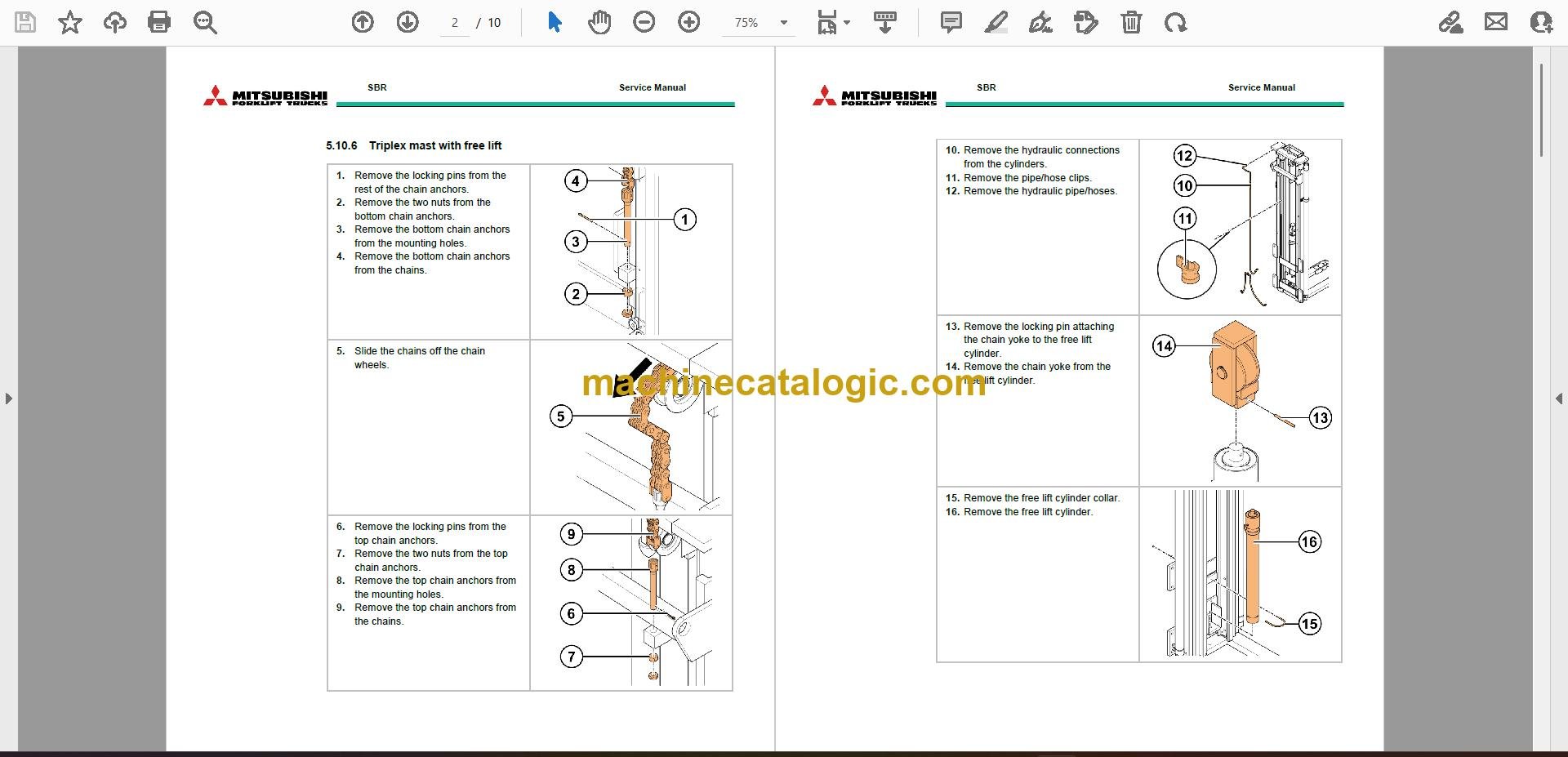The height and width of the screenshot is (757, 1568).
Task: Click step text "Remove the pipe/hose clips."
Action: (1027, 178)
